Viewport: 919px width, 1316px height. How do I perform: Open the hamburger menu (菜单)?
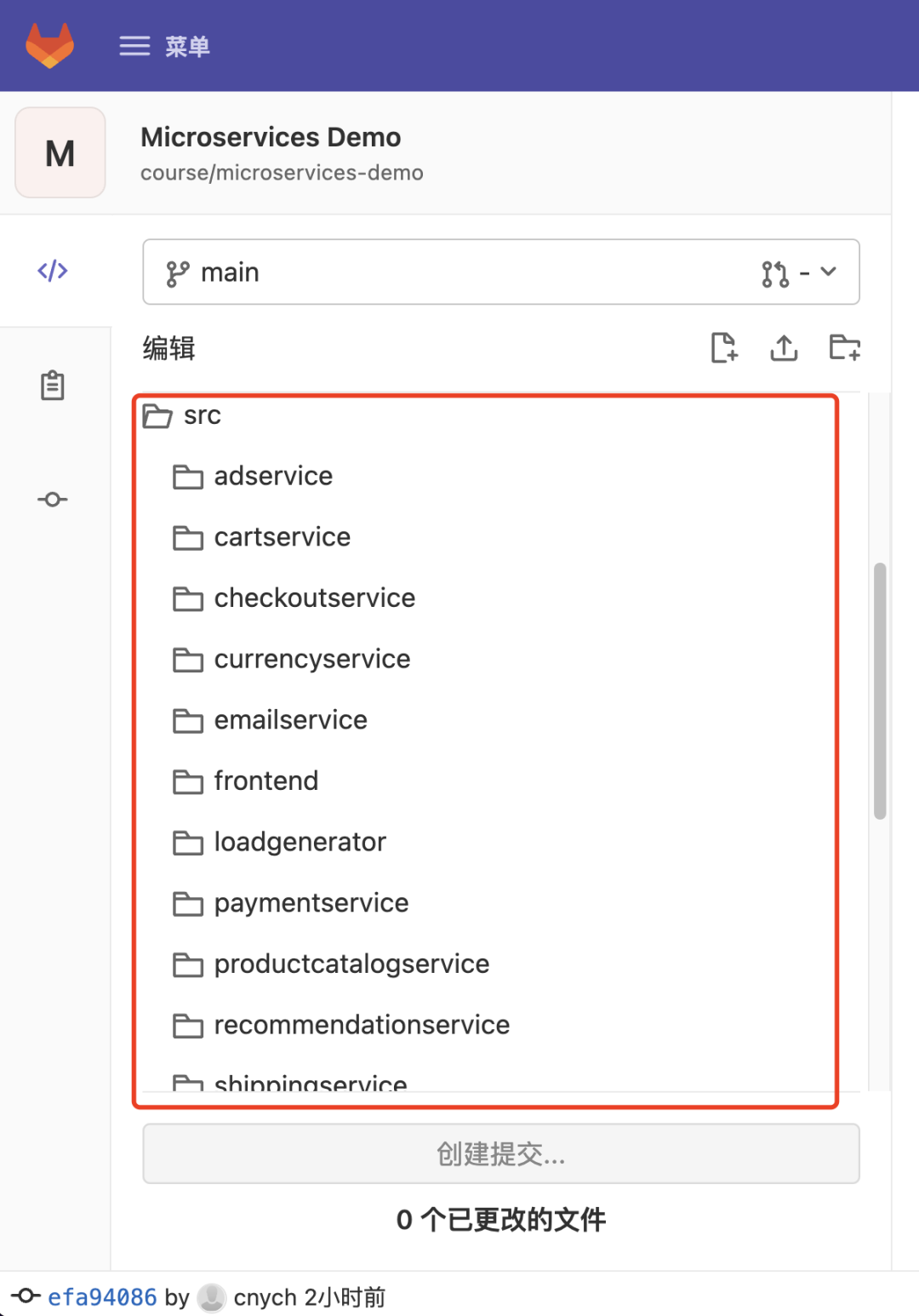point(164,46)
